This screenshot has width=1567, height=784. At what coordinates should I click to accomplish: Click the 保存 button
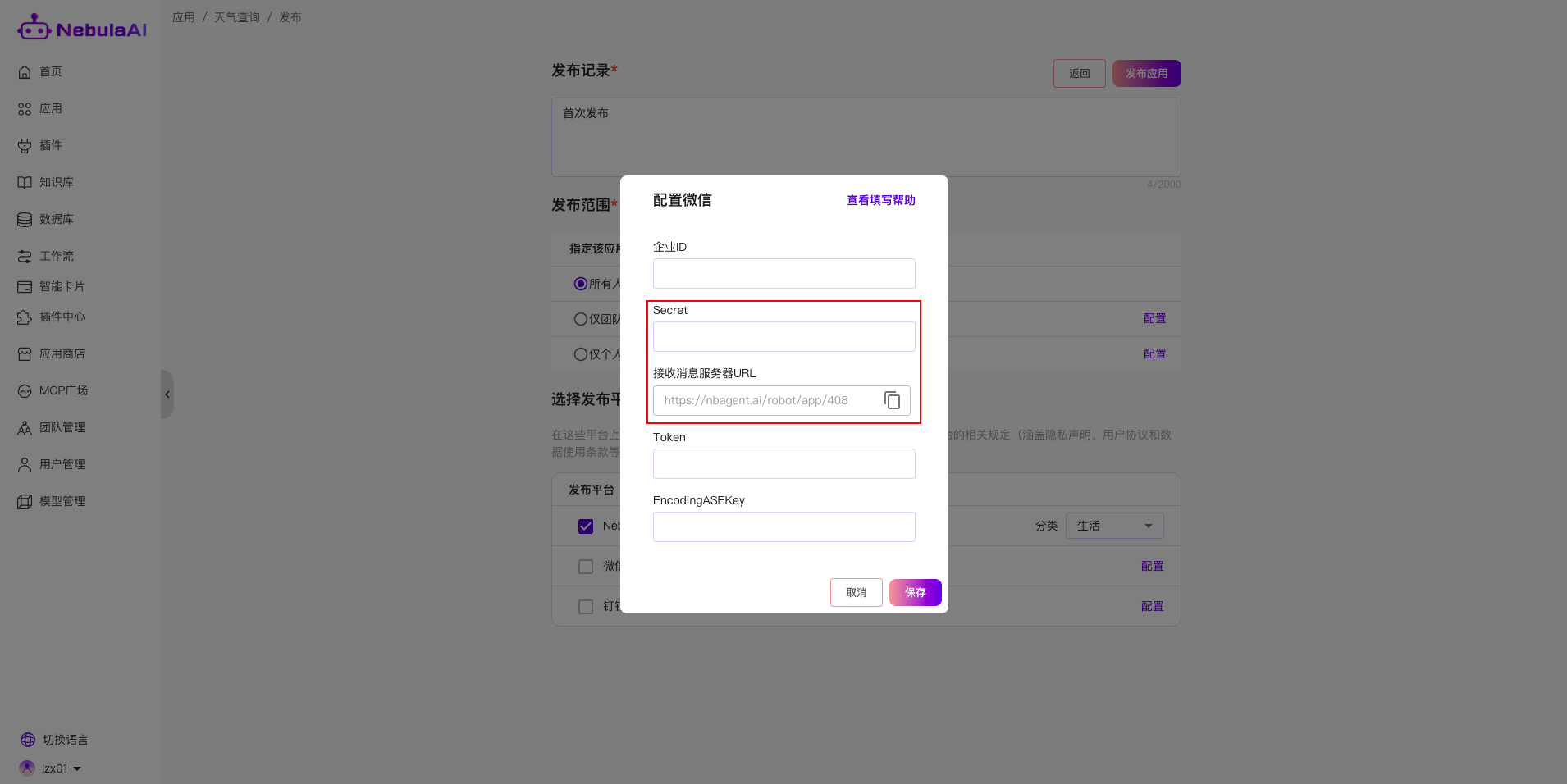(916, 592)
